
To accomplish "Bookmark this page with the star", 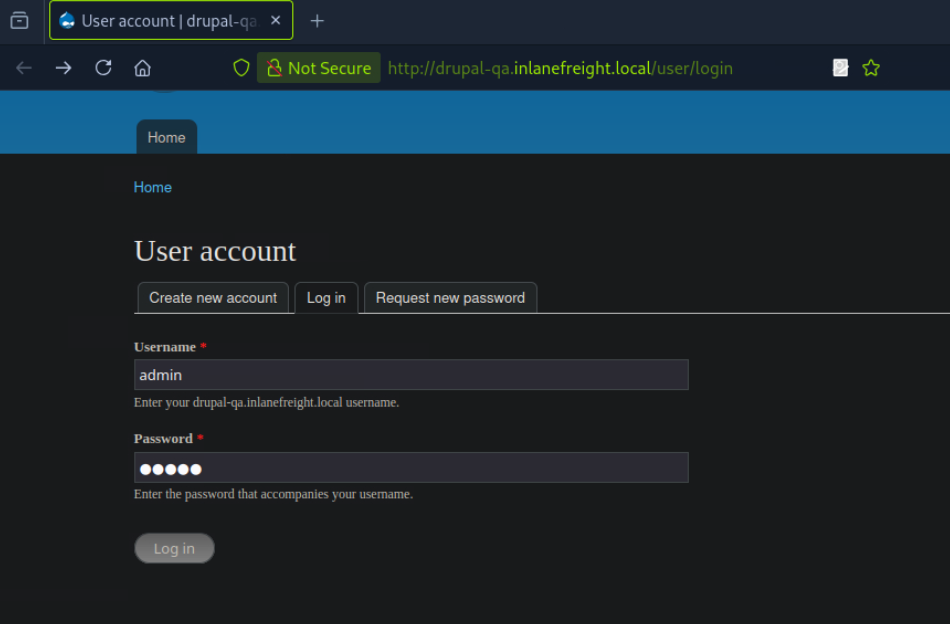I will (871, 68).
